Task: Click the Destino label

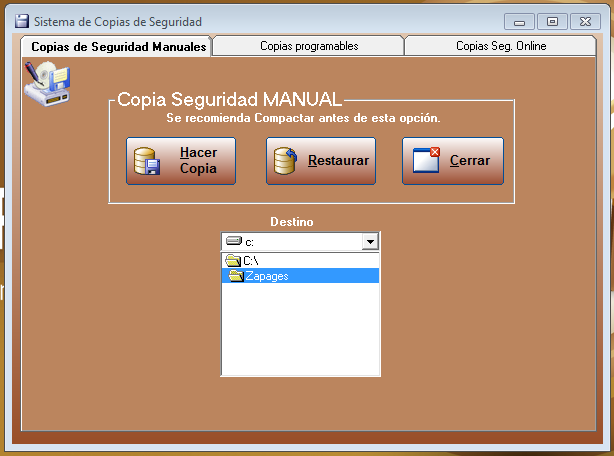Action: (x=292, y=222)
